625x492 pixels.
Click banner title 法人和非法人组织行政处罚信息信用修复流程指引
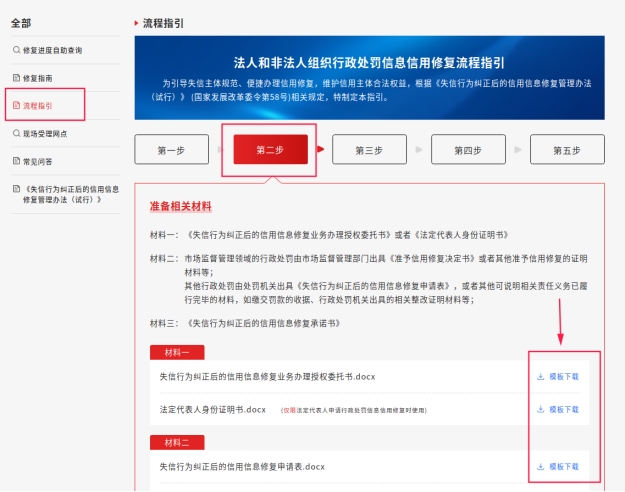(369, 63)
